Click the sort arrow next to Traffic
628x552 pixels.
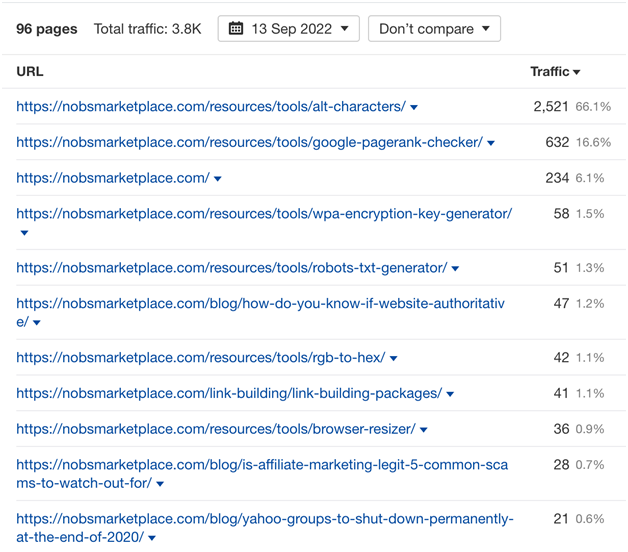pos(577,73)
